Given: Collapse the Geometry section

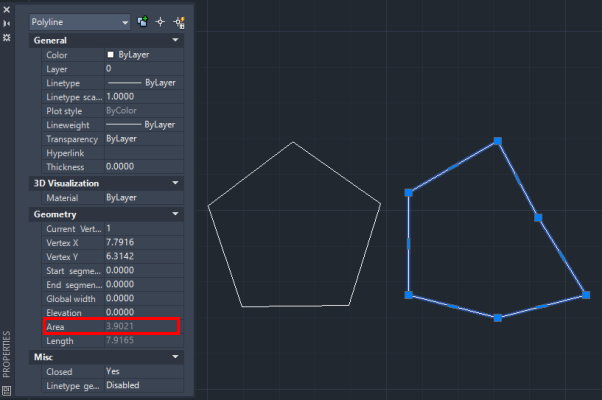Looking at the screenshot, I should pyautogui.click(x=176, y=214).
